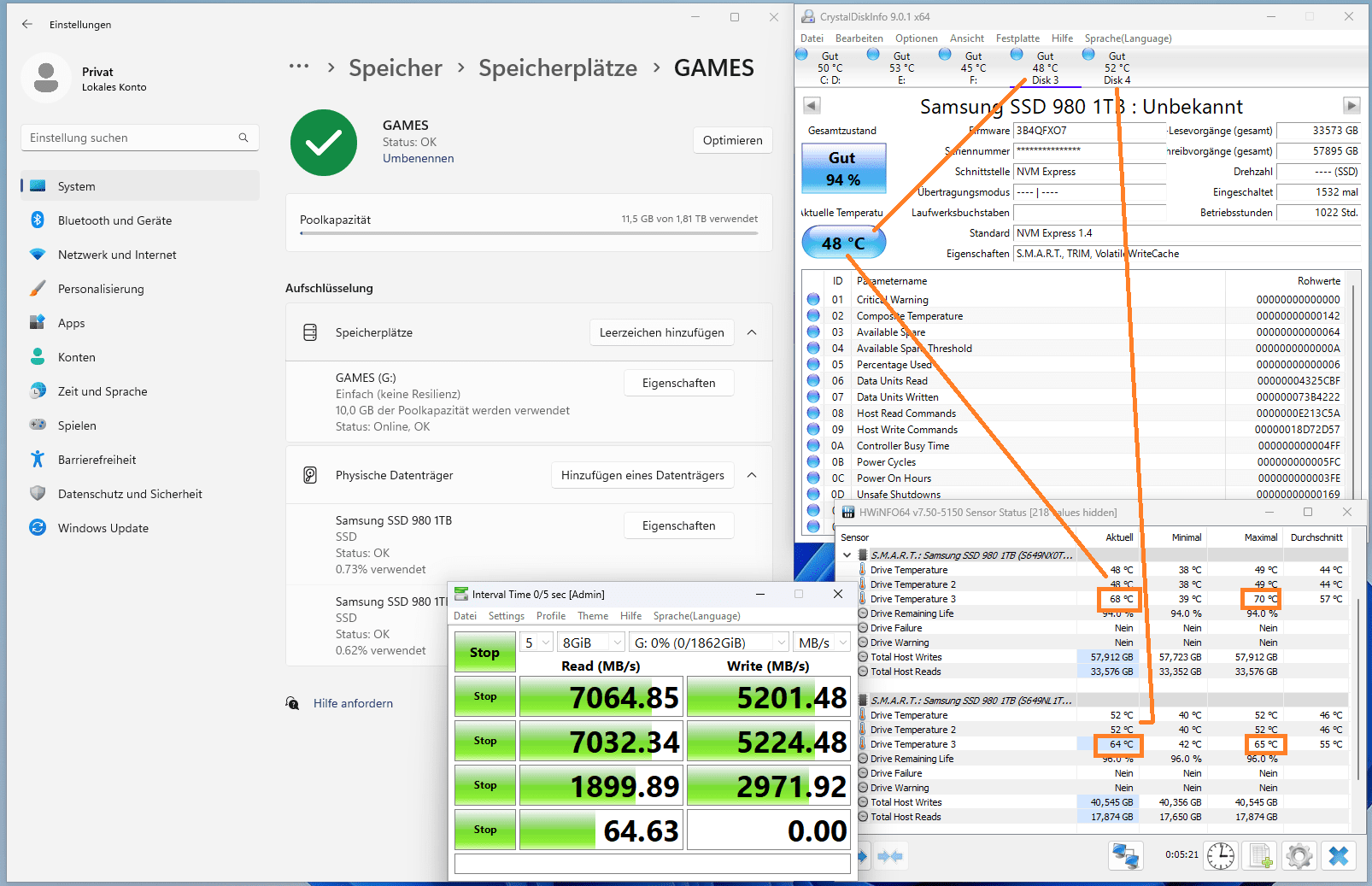
Task: Click Stop button beside 7064.85 read result
Action: click(484, 696)
